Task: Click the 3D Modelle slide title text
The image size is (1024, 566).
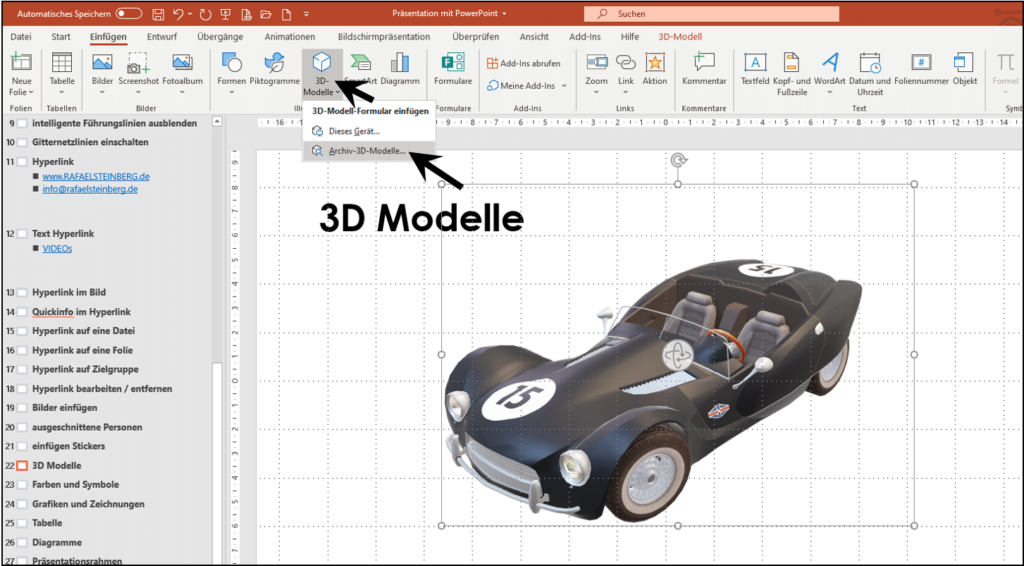Action: click(421, 218)
